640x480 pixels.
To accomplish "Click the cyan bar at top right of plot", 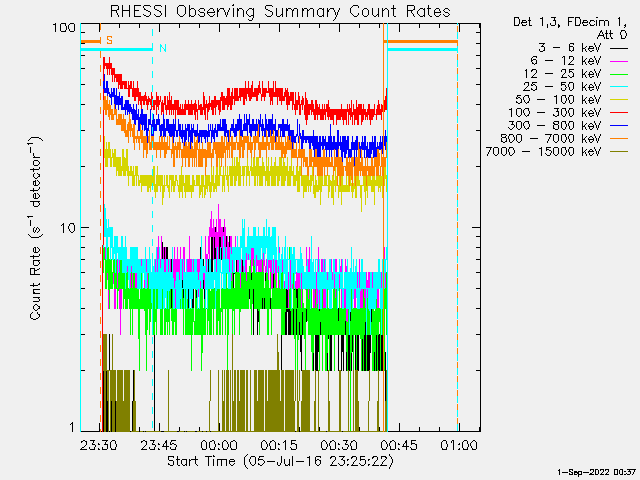I will [422, 49].
